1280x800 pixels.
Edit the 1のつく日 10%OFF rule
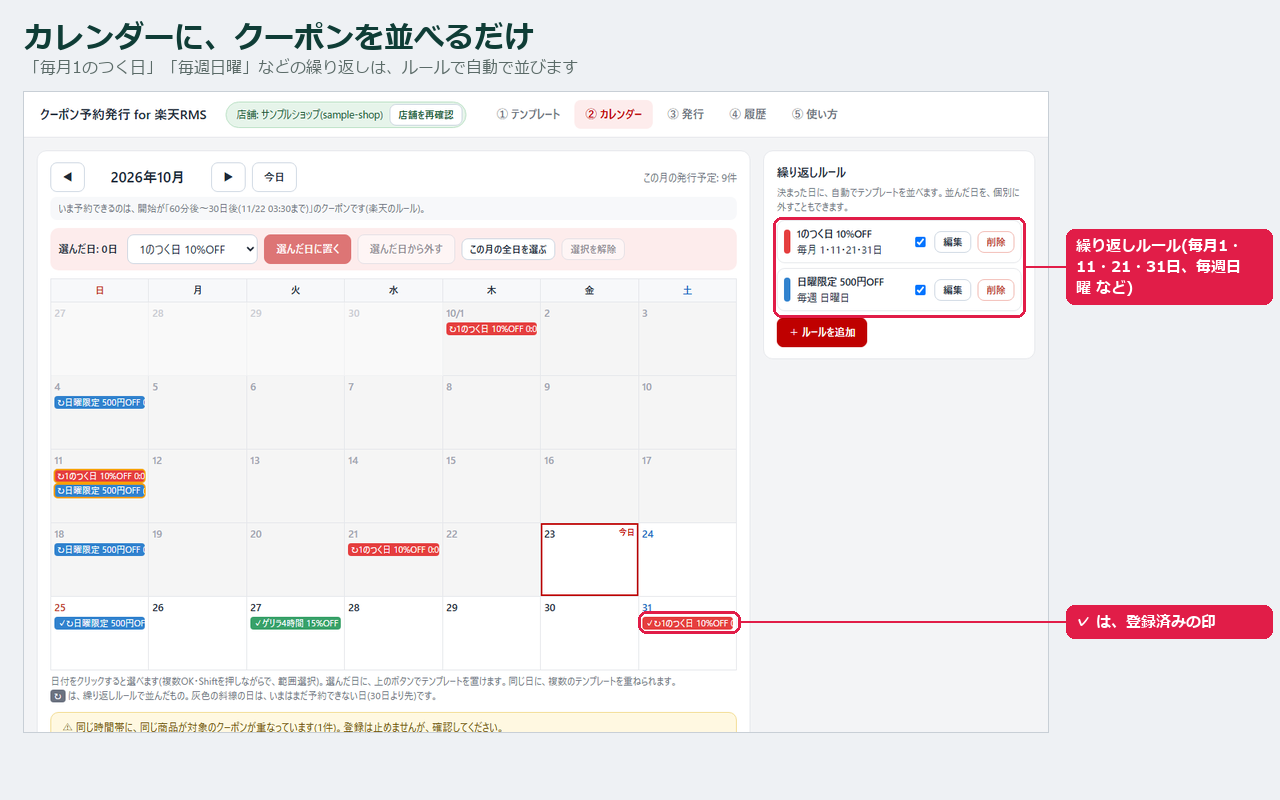pyautogui.click(x=952, y=242)
